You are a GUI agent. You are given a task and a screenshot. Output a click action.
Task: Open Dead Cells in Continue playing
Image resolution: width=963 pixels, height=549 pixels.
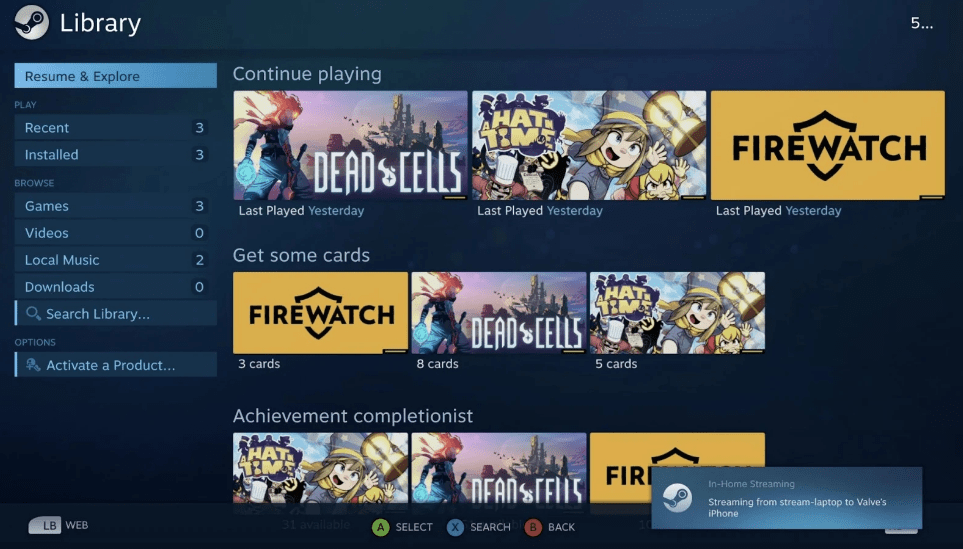pos(350,145)
